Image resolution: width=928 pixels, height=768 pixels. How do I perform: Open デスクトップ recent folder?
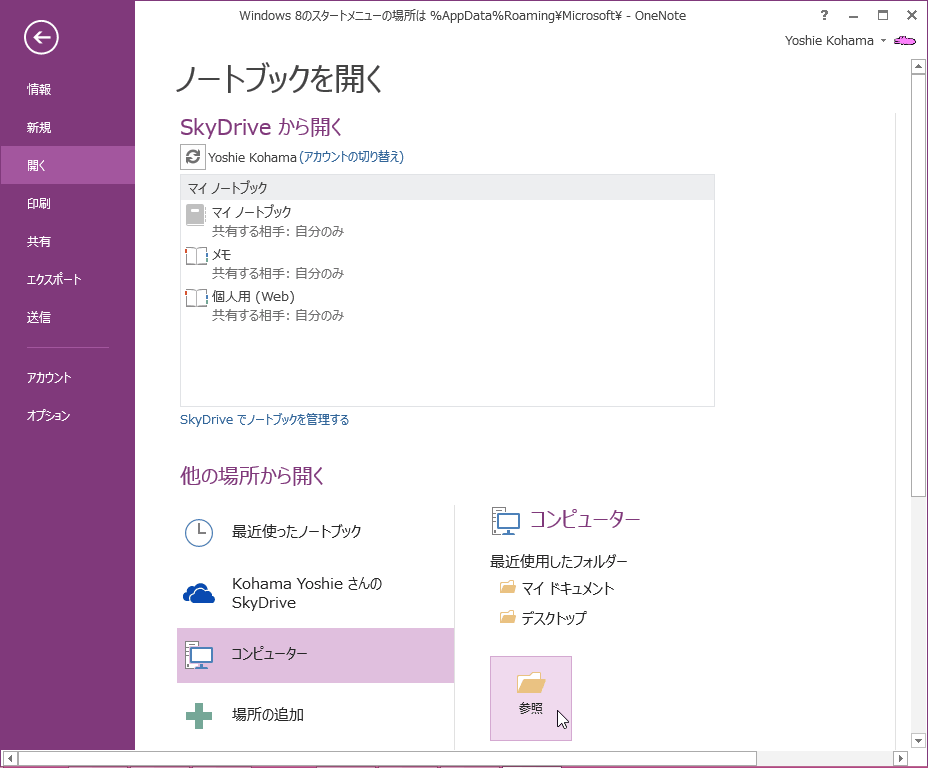tap(543, 618)
